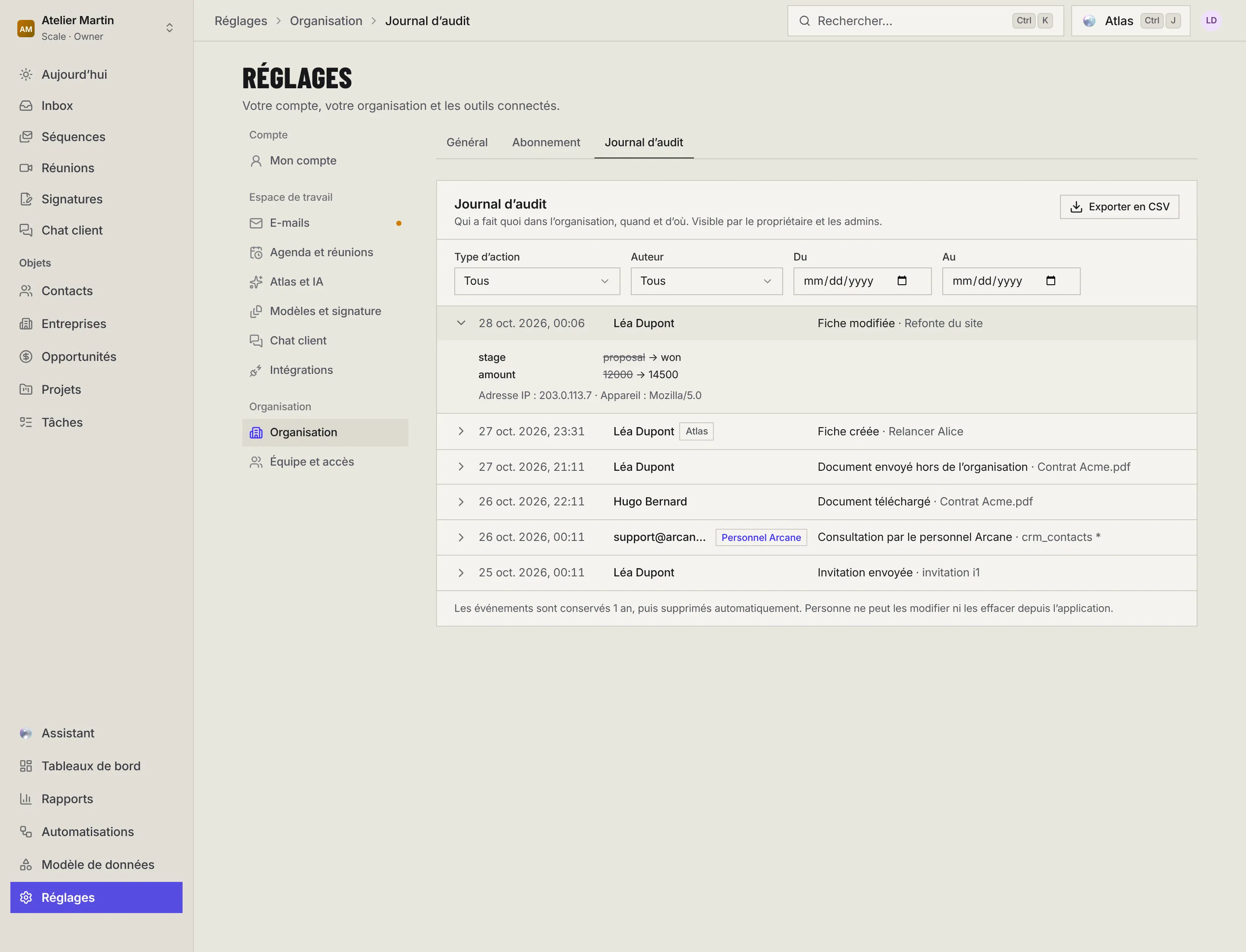The width and height of the screenshot is (1246, 952).
Task: Open the Type d'action dropdown
Action: [537, 281]
